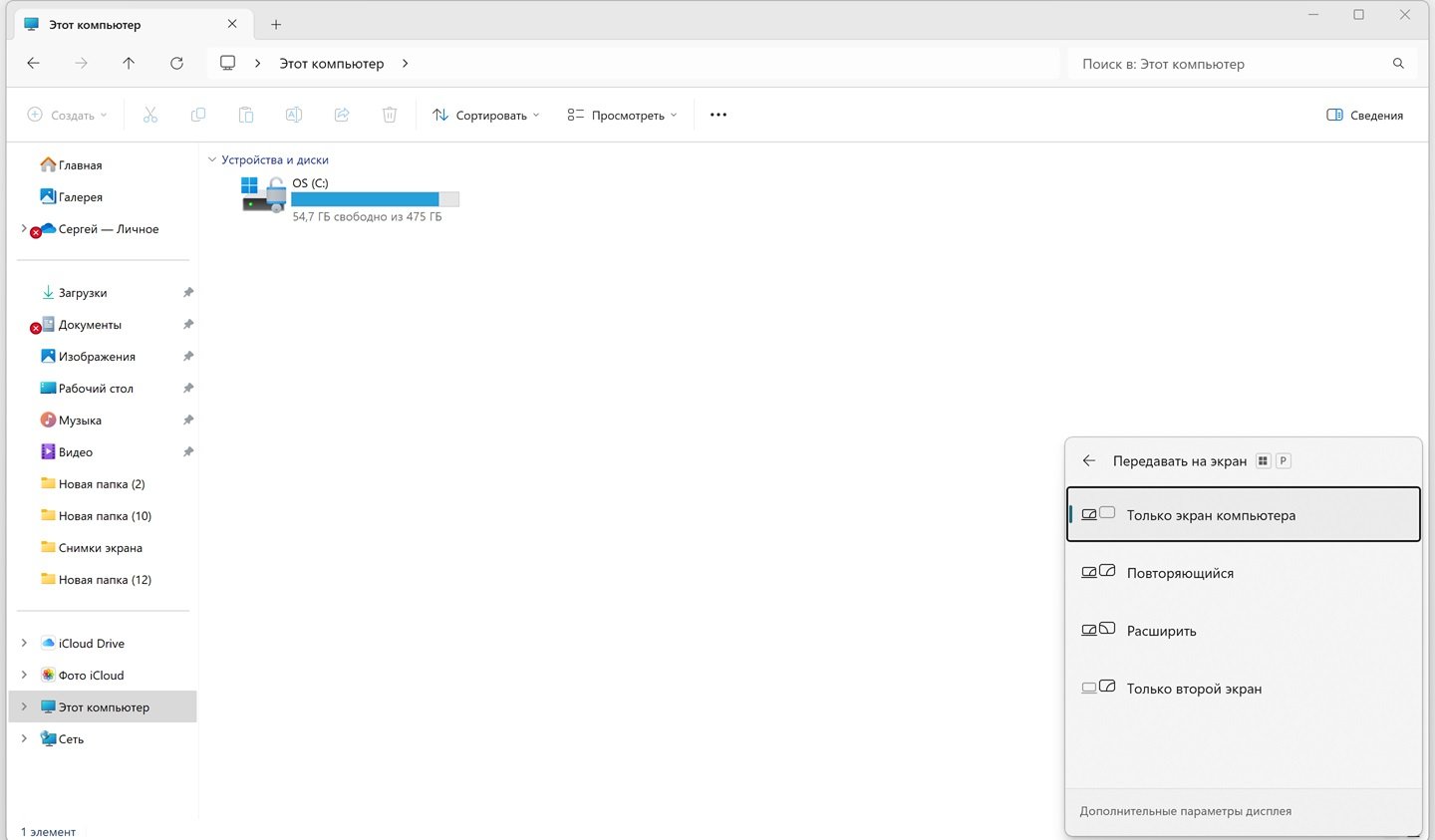Click the pin next to Рабочий стол
The image size is (1435, 840).
(x=188, y=389)
